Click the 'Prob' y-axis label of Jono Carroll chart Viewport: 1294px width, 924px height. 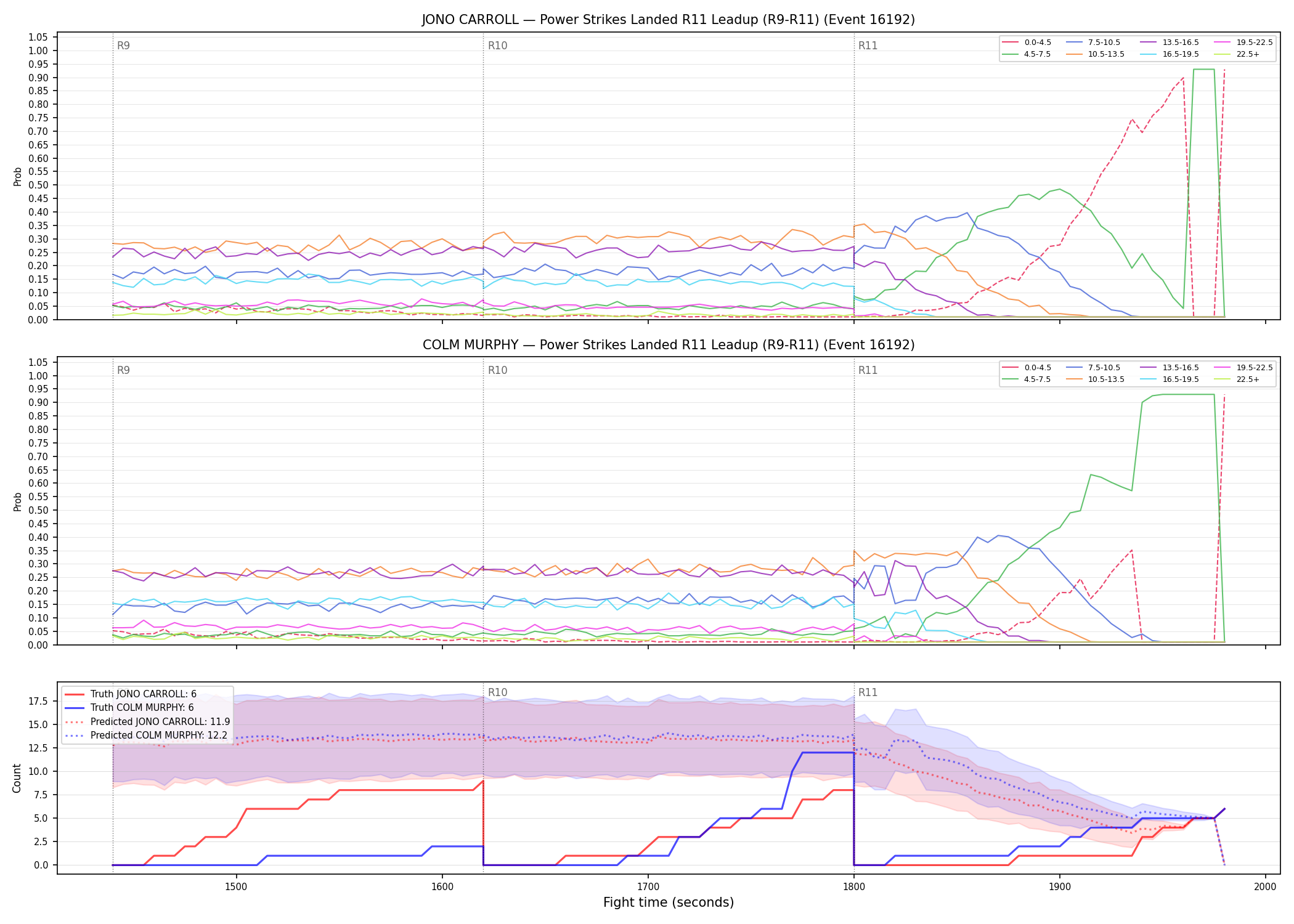17,177
